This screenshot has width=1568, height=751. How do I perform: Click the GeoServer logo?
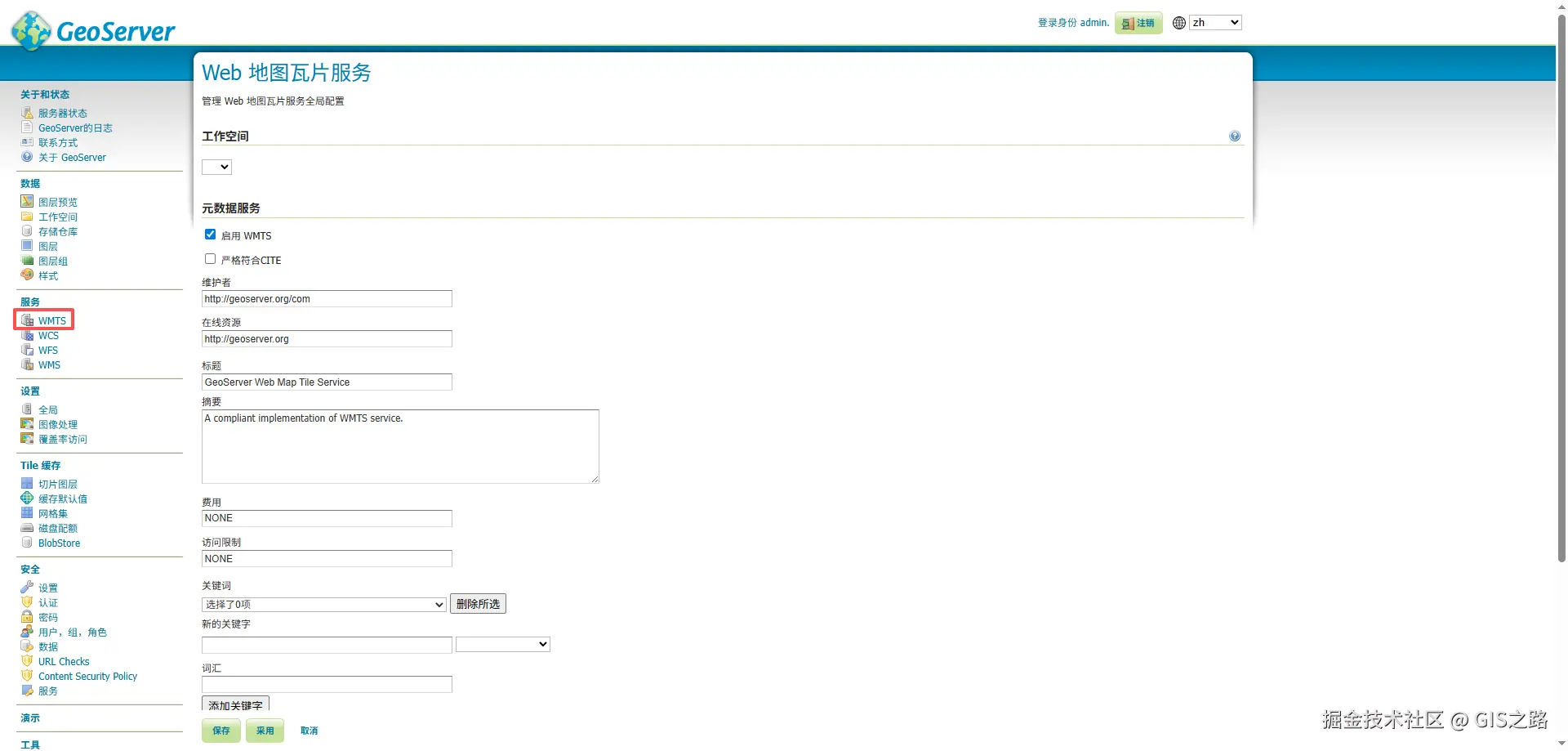(93, 30)
